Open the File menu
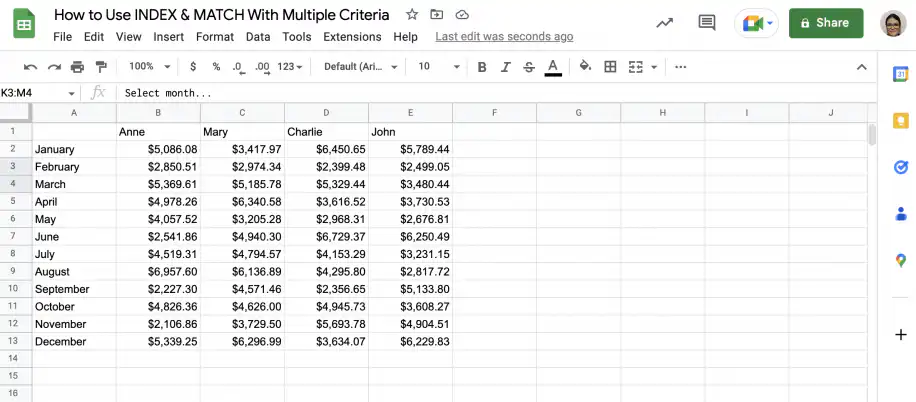Image resolution: width=916 pixels, height=402 pixels. (63, 37)
